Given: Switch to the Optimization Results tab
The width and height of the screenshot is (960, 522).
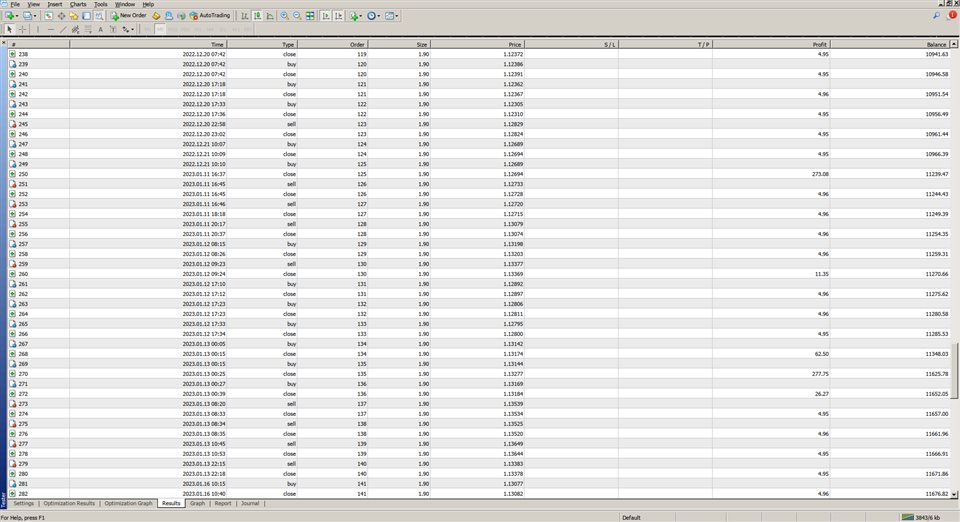Looking at the screenshot, I should [x=69, y=503].
